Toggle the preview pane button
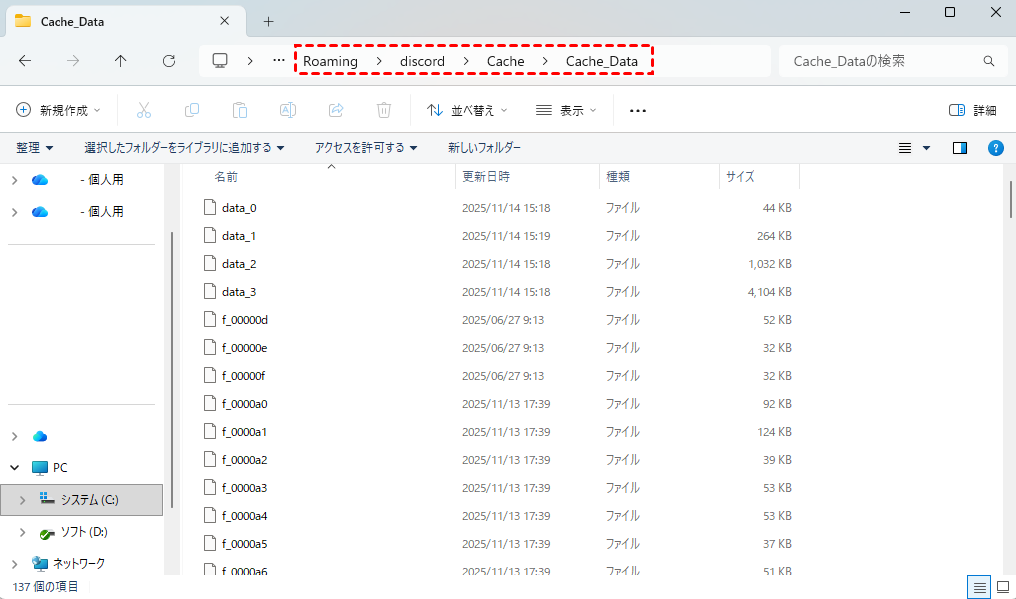 (960, 148)
